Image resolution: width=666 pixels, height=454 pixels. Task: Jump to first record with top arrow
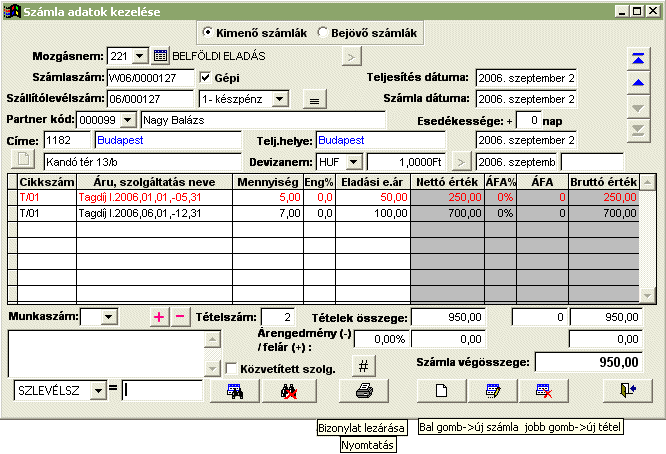point(638,59)
